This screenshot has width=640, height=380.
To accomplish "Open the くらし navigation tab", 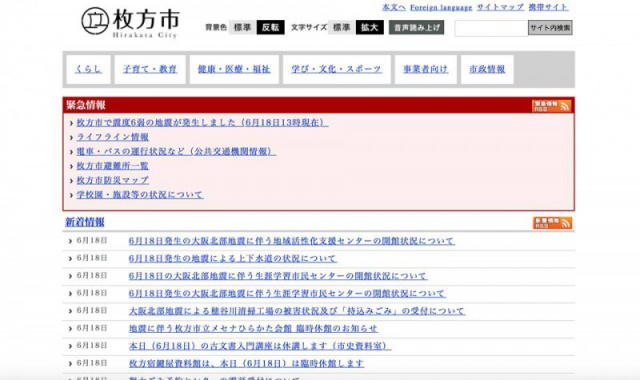I will click(88, 69).
